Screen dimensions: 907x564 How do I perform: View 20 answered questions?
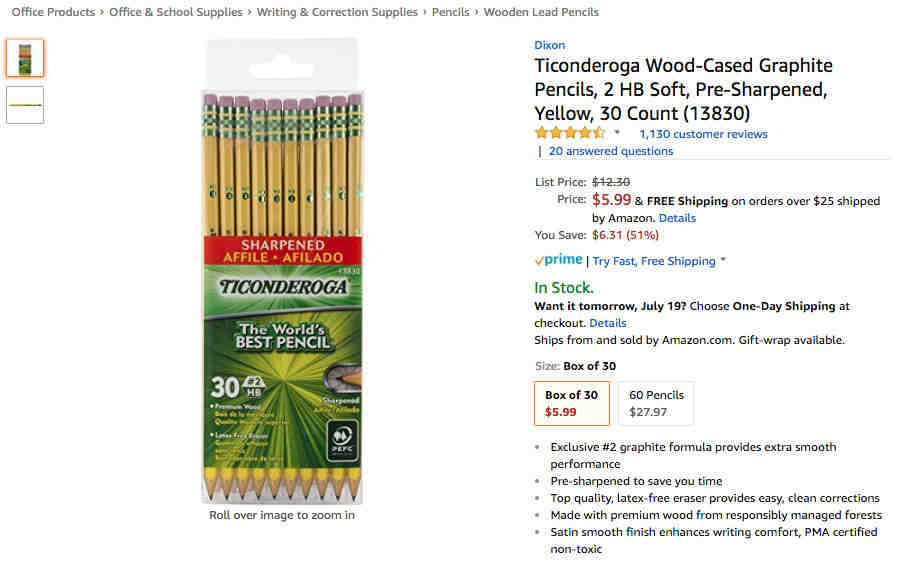(611, 151)
